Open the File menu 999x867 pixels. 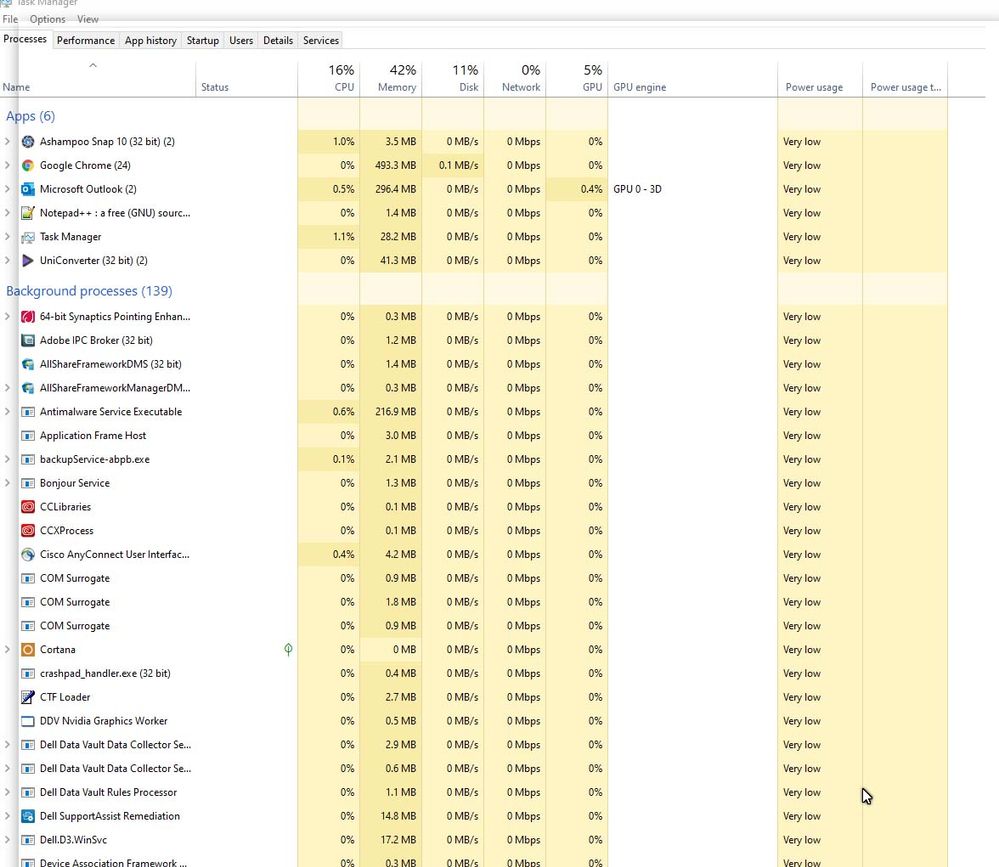pyautogui.click(x=10, y=19)
